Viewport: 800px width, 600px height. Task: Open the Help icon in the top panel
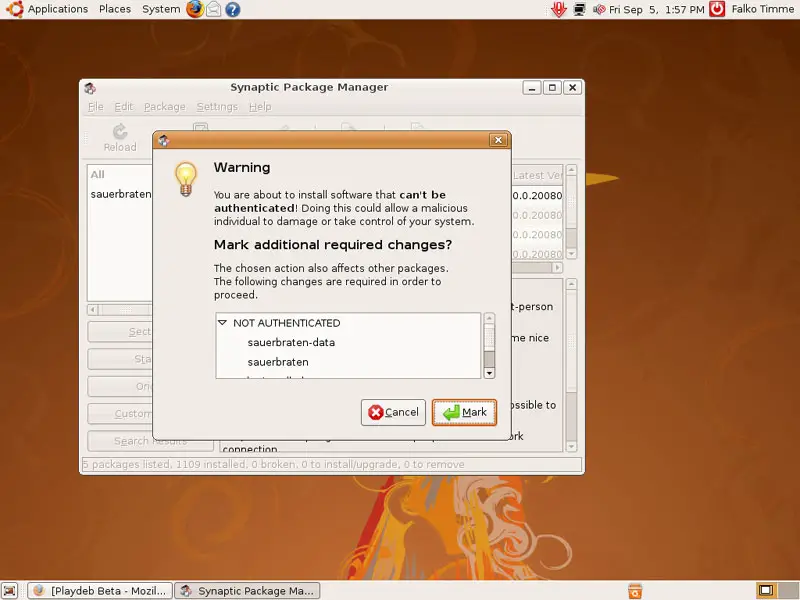(x=233, y=9)
